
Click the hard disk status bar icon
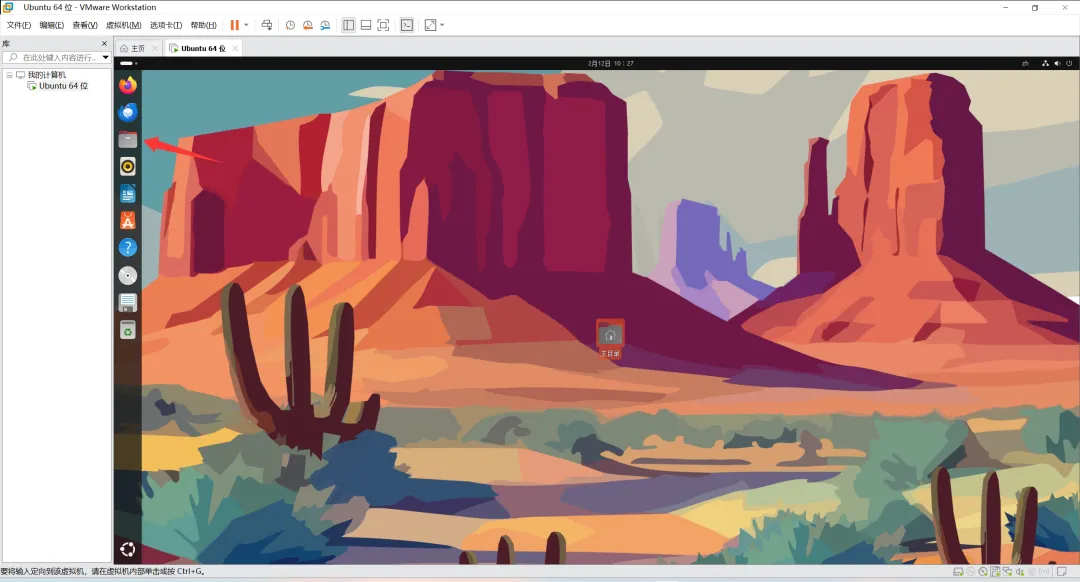click(x=958, y=572)
